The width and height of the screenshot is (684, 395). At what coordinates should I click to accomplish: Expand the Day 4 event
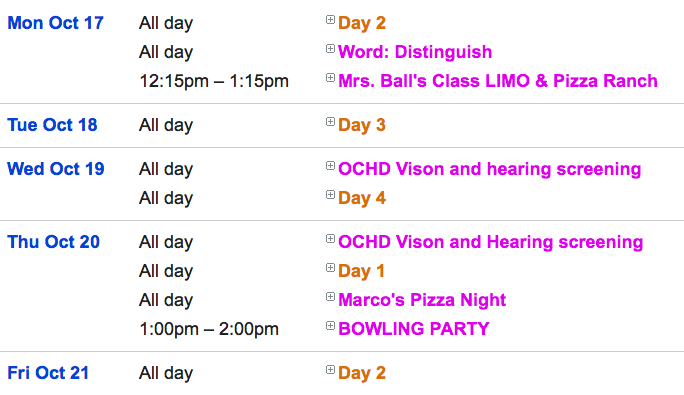tap(330, 195)
